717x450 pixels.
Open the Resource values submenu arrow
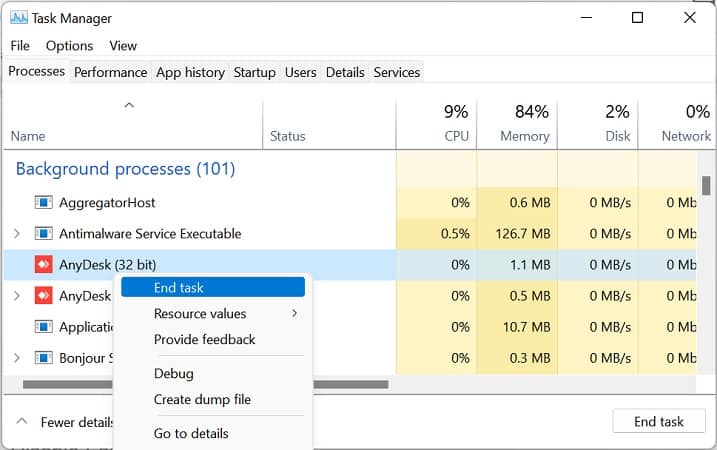click(x=294, y=313)
